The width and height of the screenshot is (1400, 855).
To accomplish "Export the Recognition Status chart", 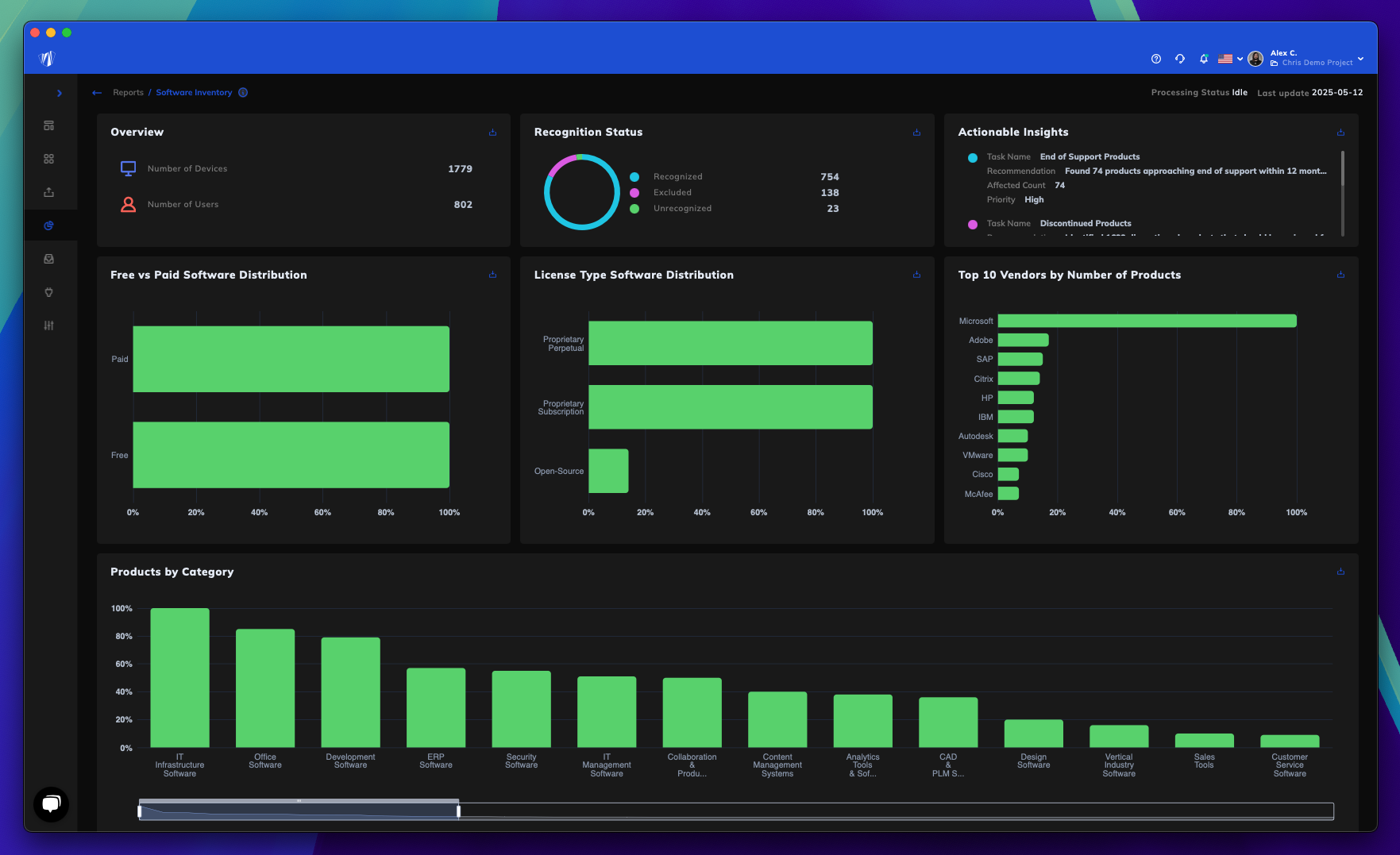I will click(916, 133).
